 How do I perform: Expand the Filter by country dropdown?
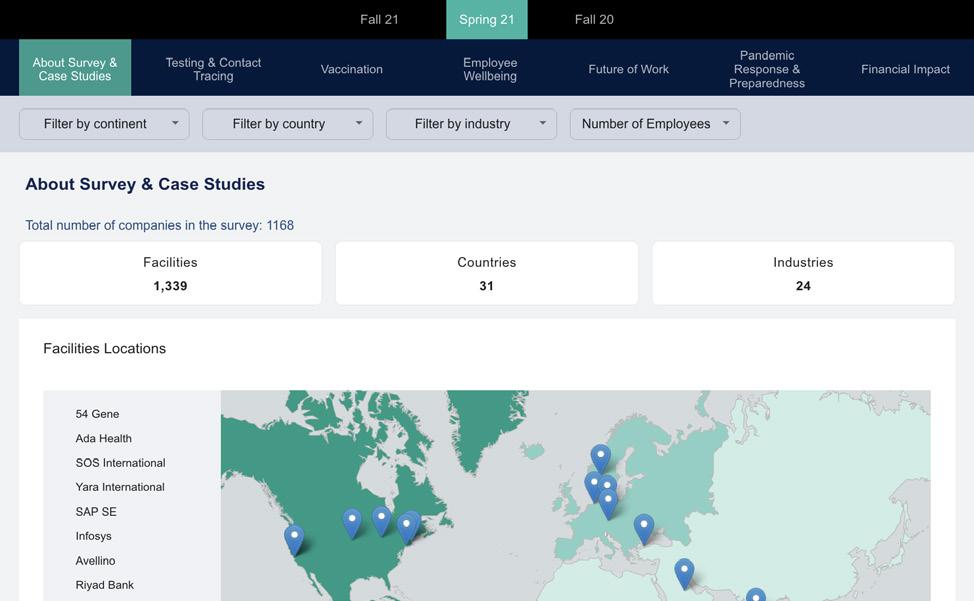click(287, 124)
